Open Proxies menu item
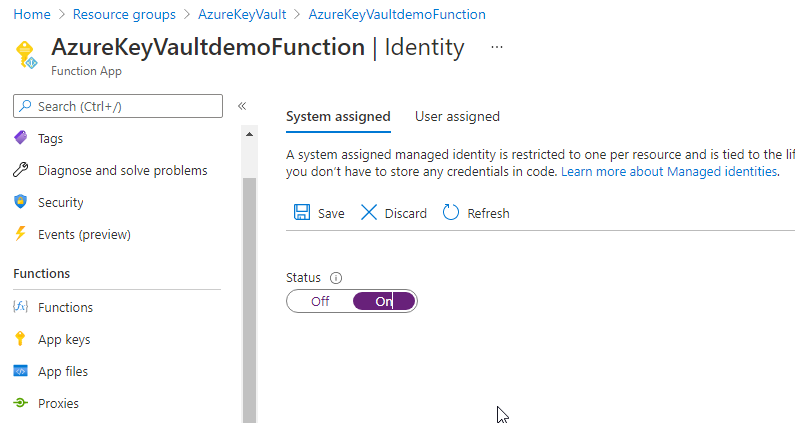 (x=58, y=403)
